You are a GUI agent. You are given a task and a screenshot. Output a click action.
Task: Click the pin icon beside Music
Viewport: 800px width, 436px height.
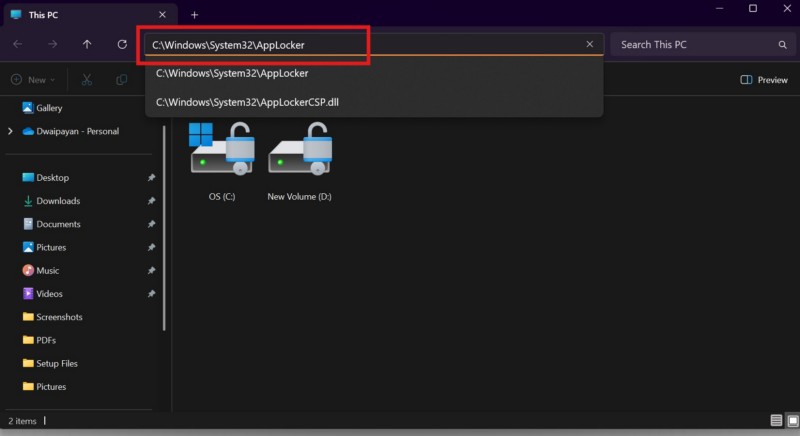(x=152, y=271)
